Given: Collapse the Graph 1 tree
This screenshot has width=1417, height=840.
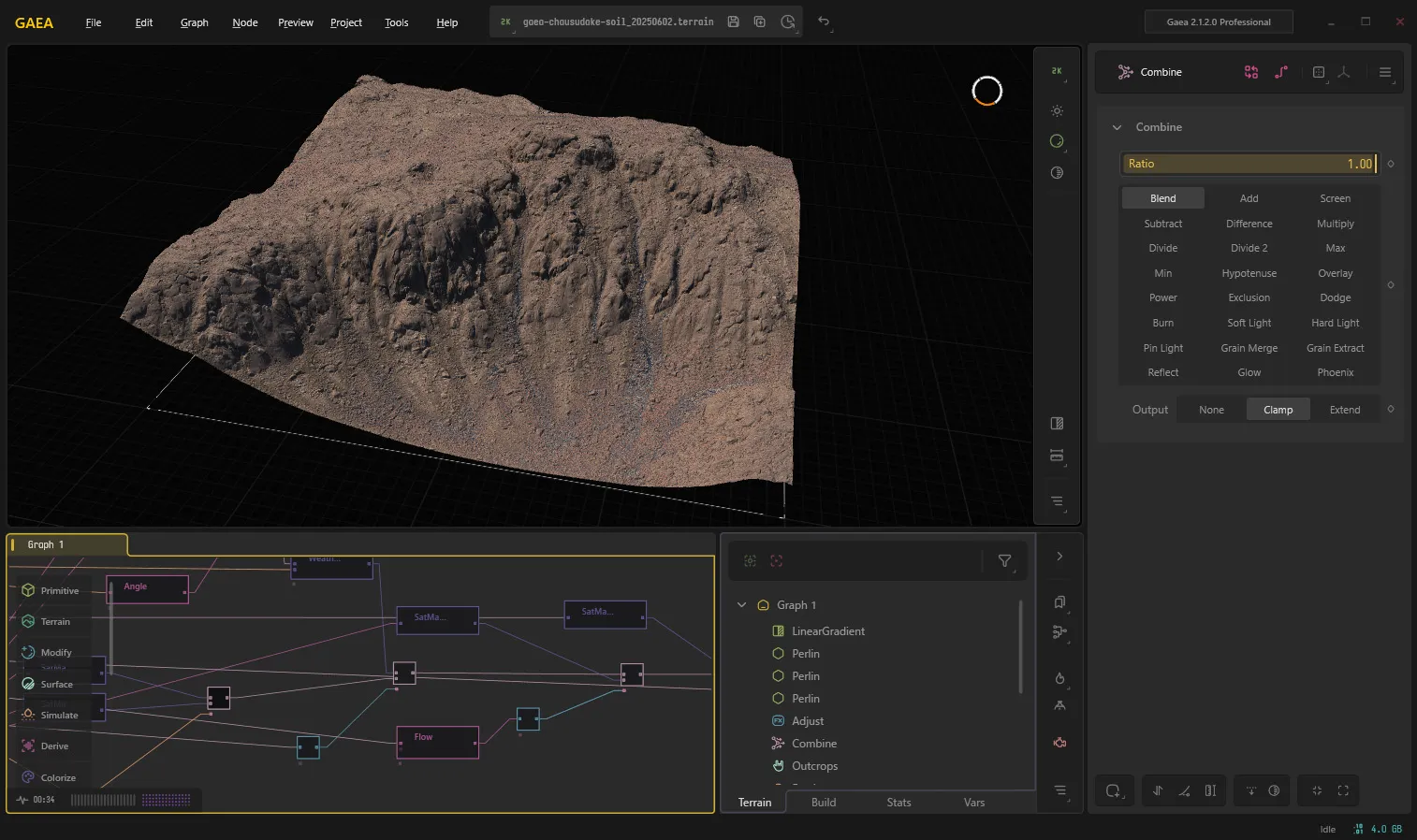Looking at the screenshot, I should point(742,605).
